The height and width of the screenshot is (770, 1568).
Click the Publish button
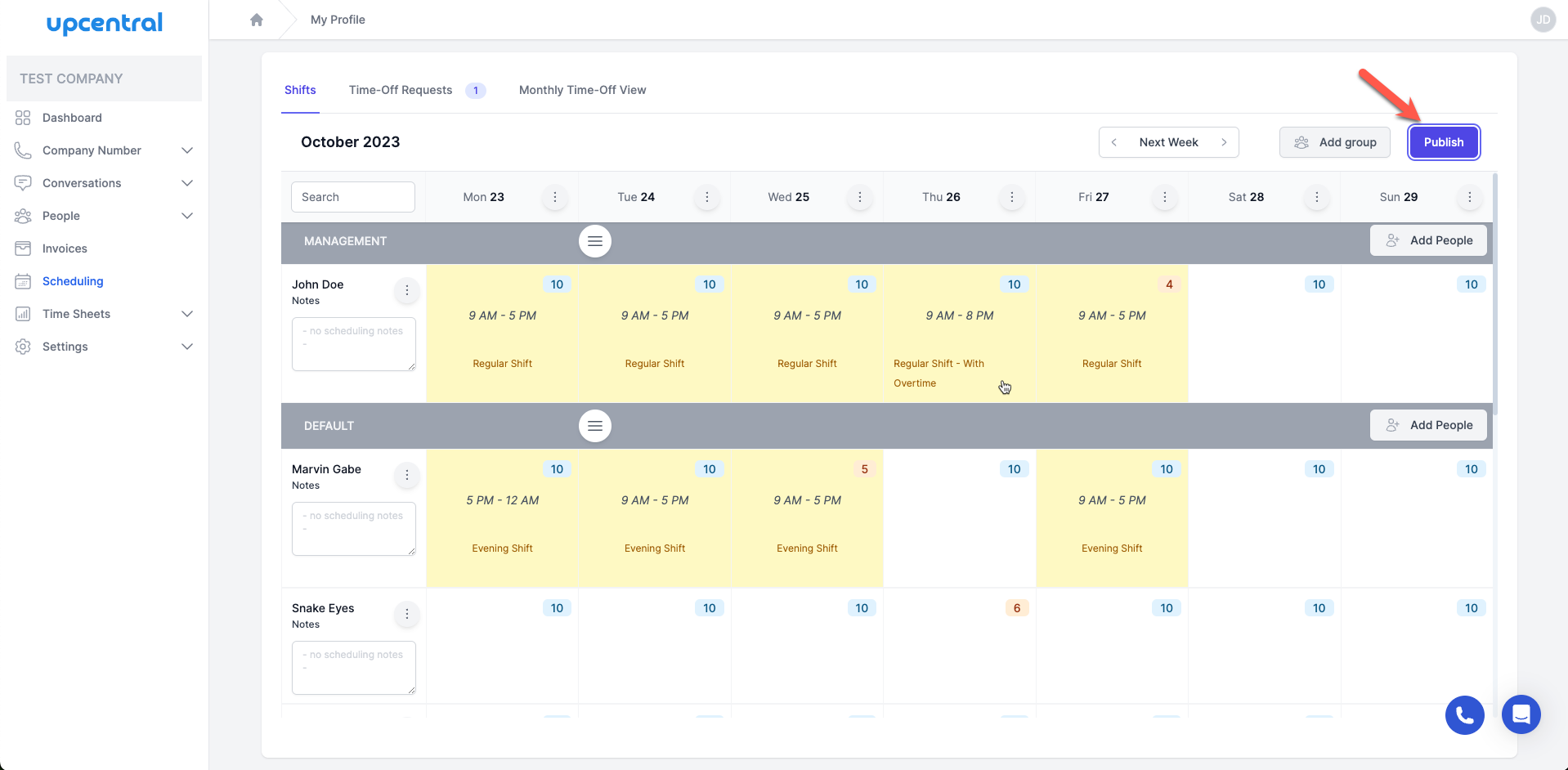[x=1444, y=142]
